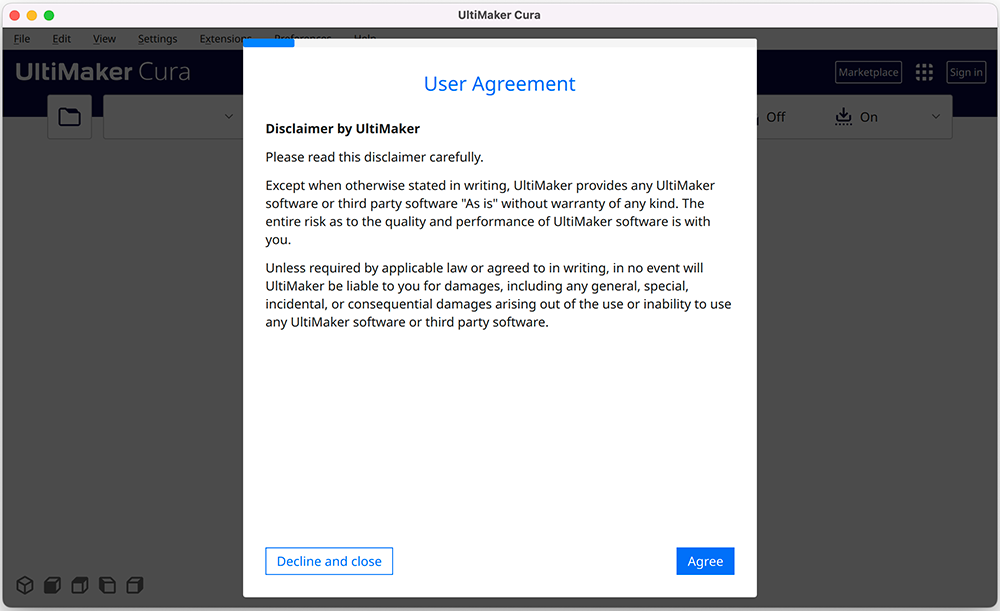Minimize the window with the yellow button
Viewport: 1000px width, 611px height.
pos(32,15)
